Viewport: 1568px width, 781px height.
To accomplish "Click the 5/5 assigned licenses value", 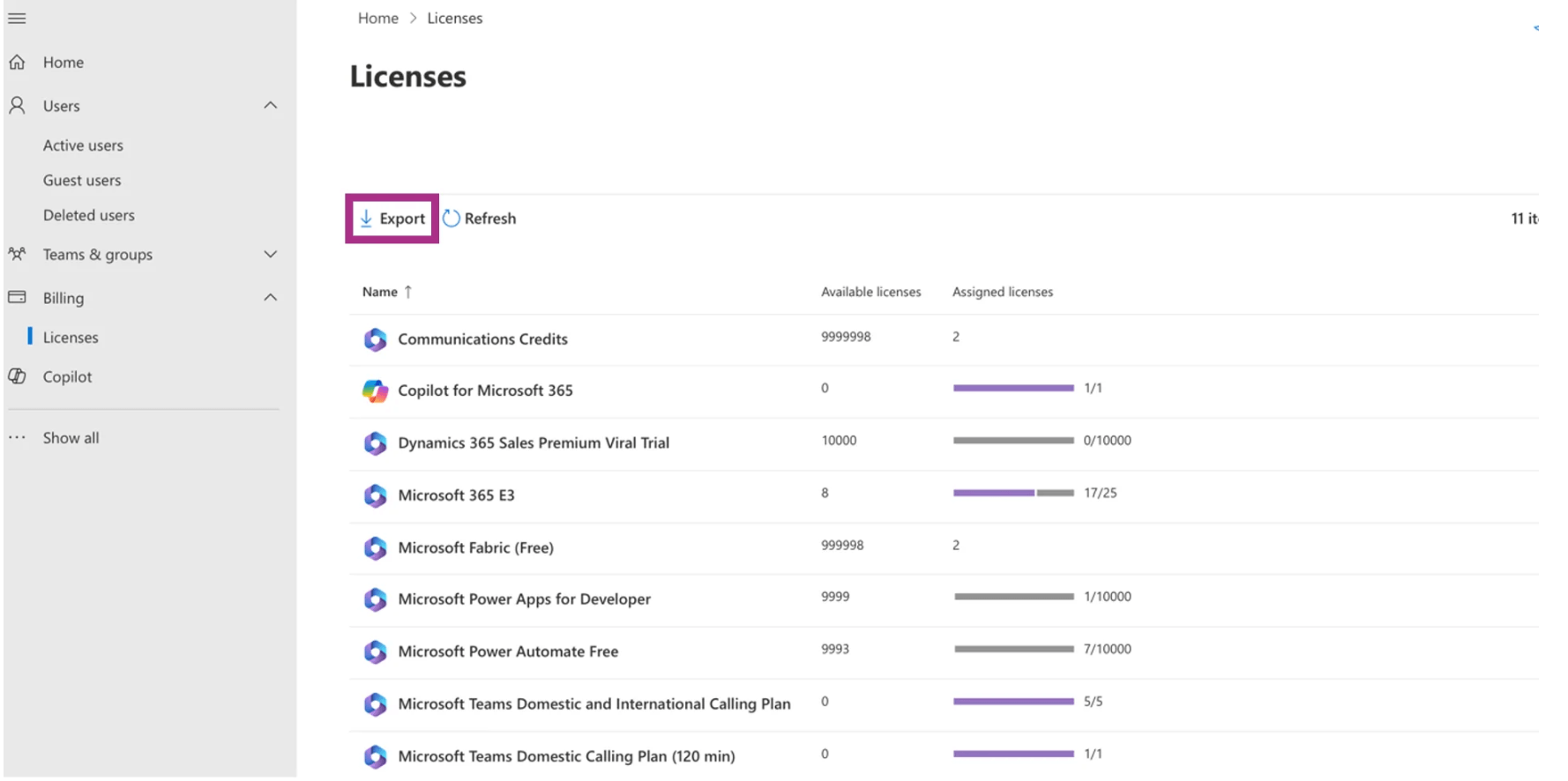I will pyautogui.click(x=1094, y=702).
